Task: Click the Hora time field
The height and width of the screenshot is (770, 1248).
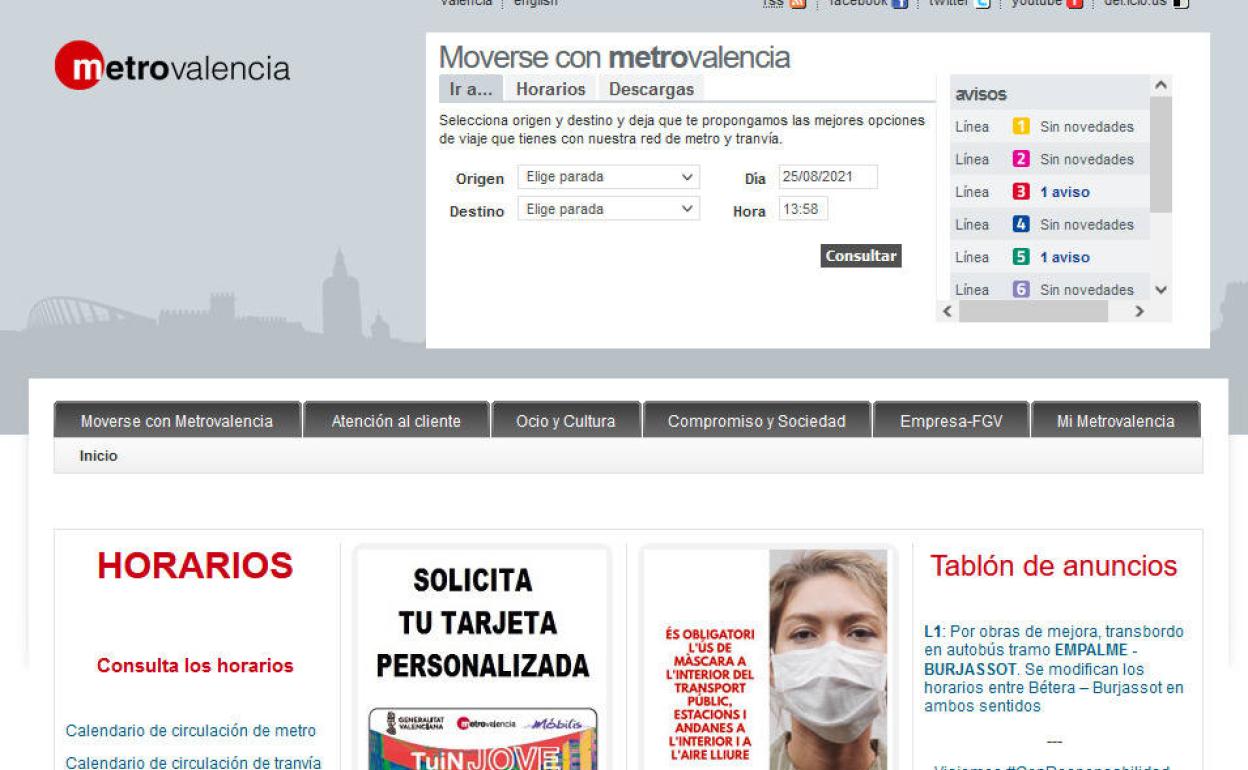Action: 803,209
